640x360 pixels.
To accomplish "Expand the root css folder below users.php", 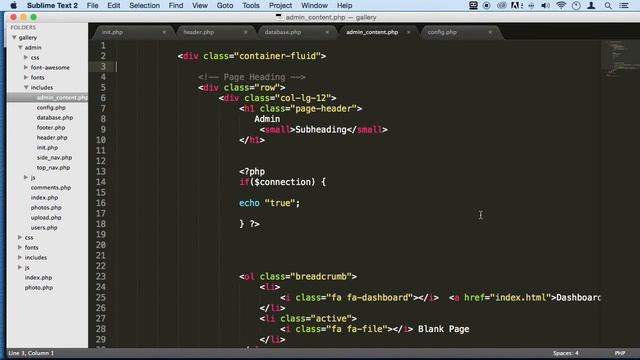I will pos(20,237).
